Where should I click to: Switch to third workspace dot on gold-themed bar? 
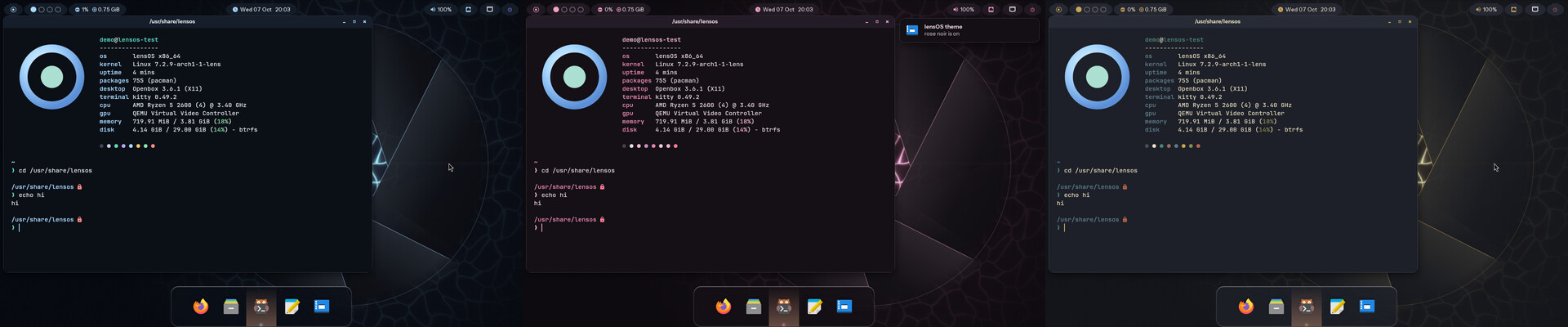tap(1095, 10)
